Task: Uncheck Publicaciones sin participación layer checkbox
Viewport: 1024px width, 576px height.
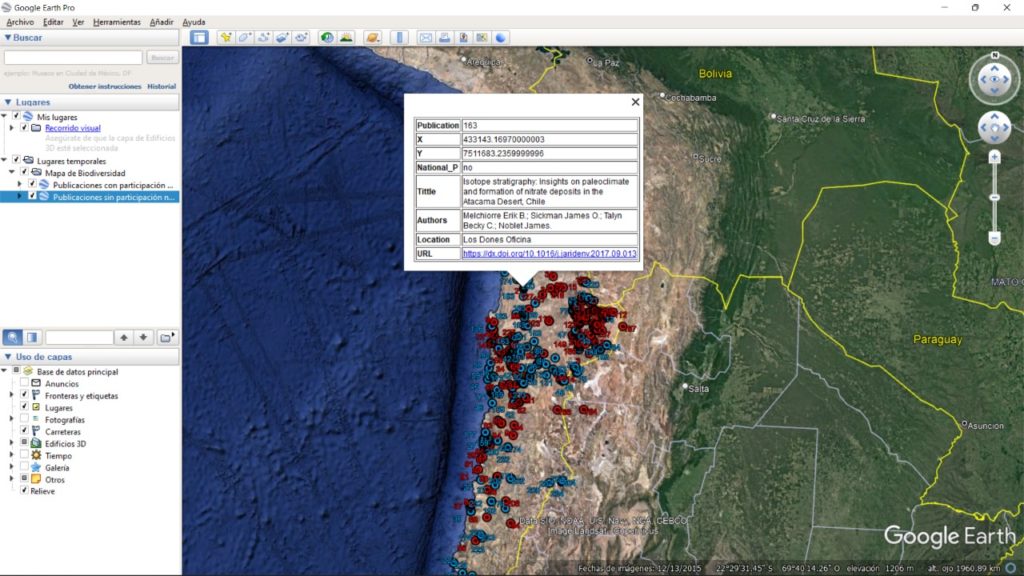Action: pos(32,196)
